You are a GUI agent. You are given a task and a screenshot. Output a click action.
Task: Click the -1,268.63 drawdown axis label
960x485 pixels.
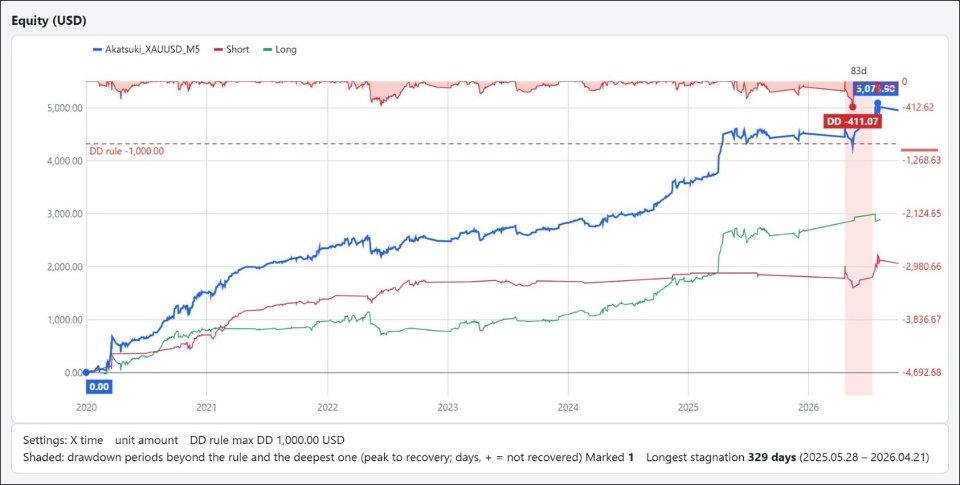pyautogui.click(x=922, y=160)
